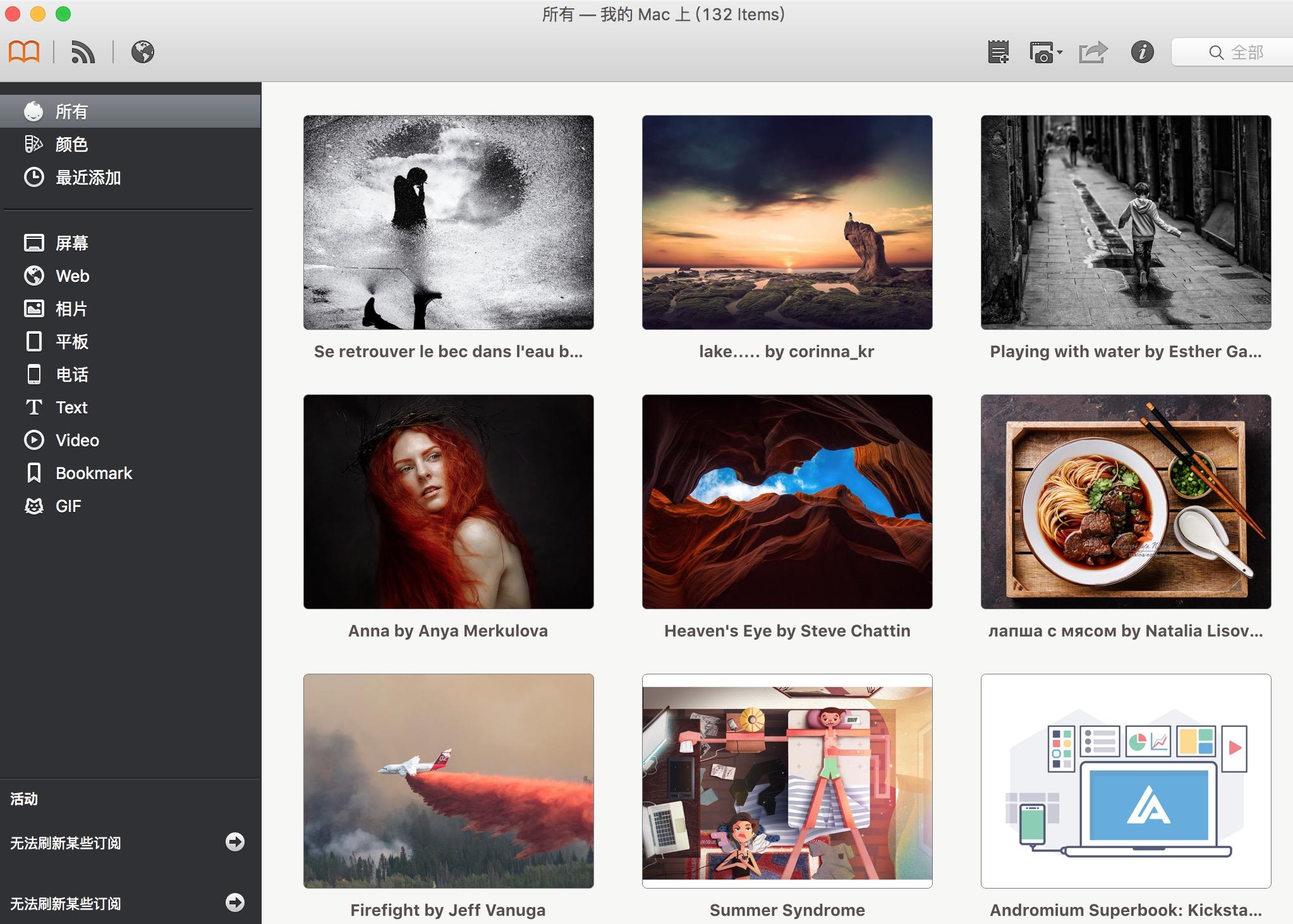Select Bookmark category in sidebar
The height and width of the screenshot is (924, 1293).
coord(94,473)
